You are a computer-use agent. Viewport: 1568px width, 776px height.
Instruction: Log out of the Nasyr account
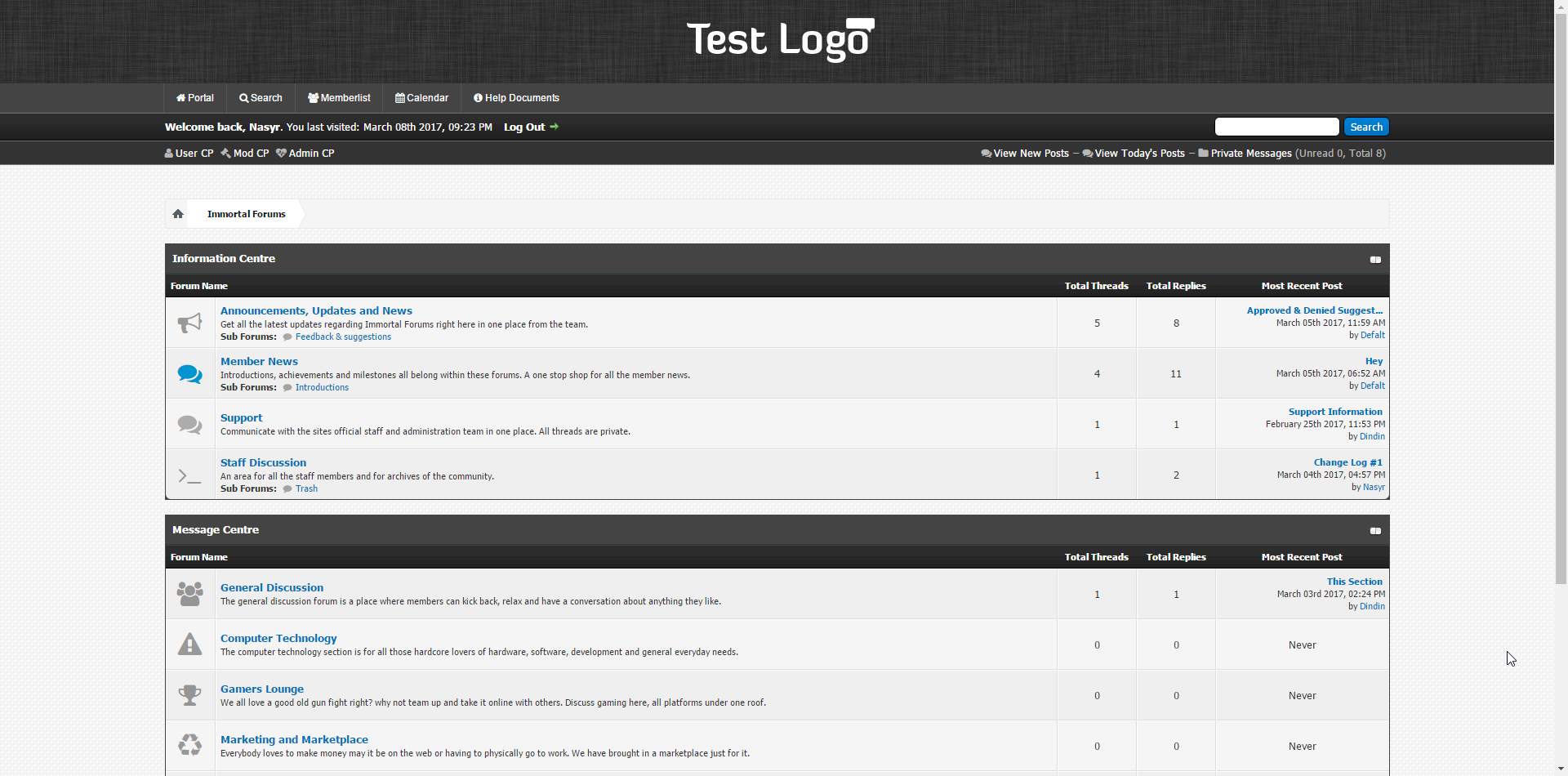click(524, 127)
